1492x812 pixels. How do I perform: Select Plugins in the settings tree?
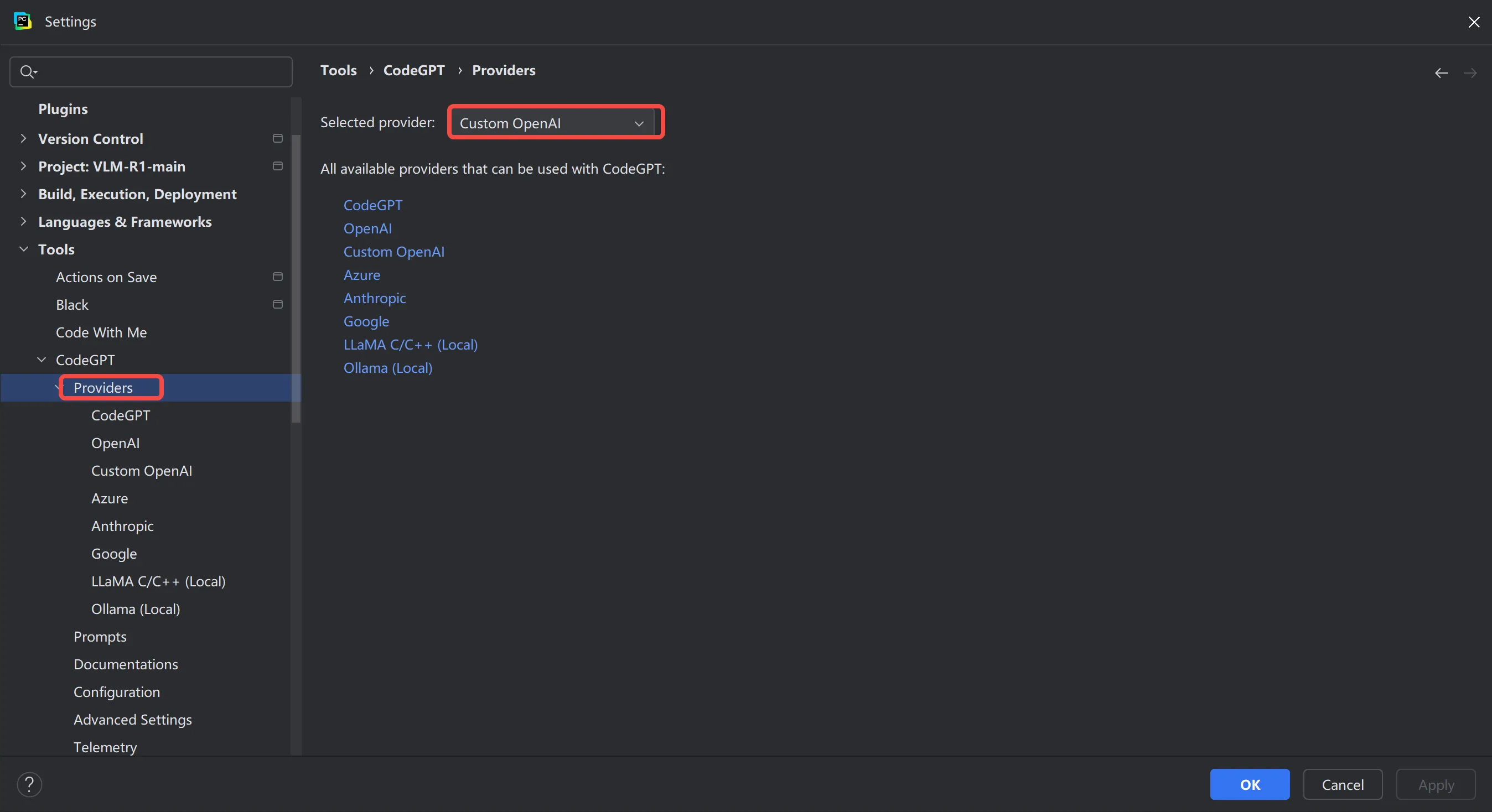63,109
